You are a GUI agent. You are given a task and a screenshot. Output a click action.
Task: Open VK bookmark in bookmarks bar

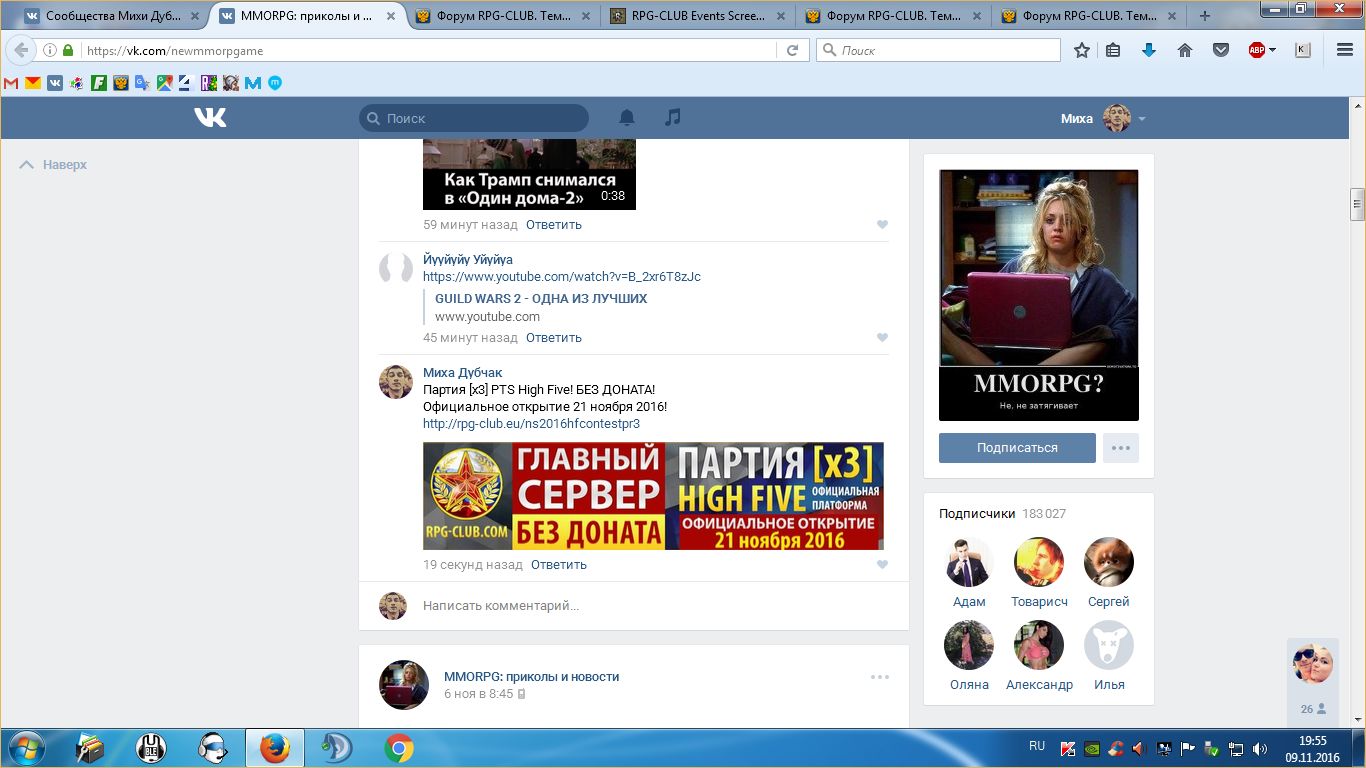[55, 84]
